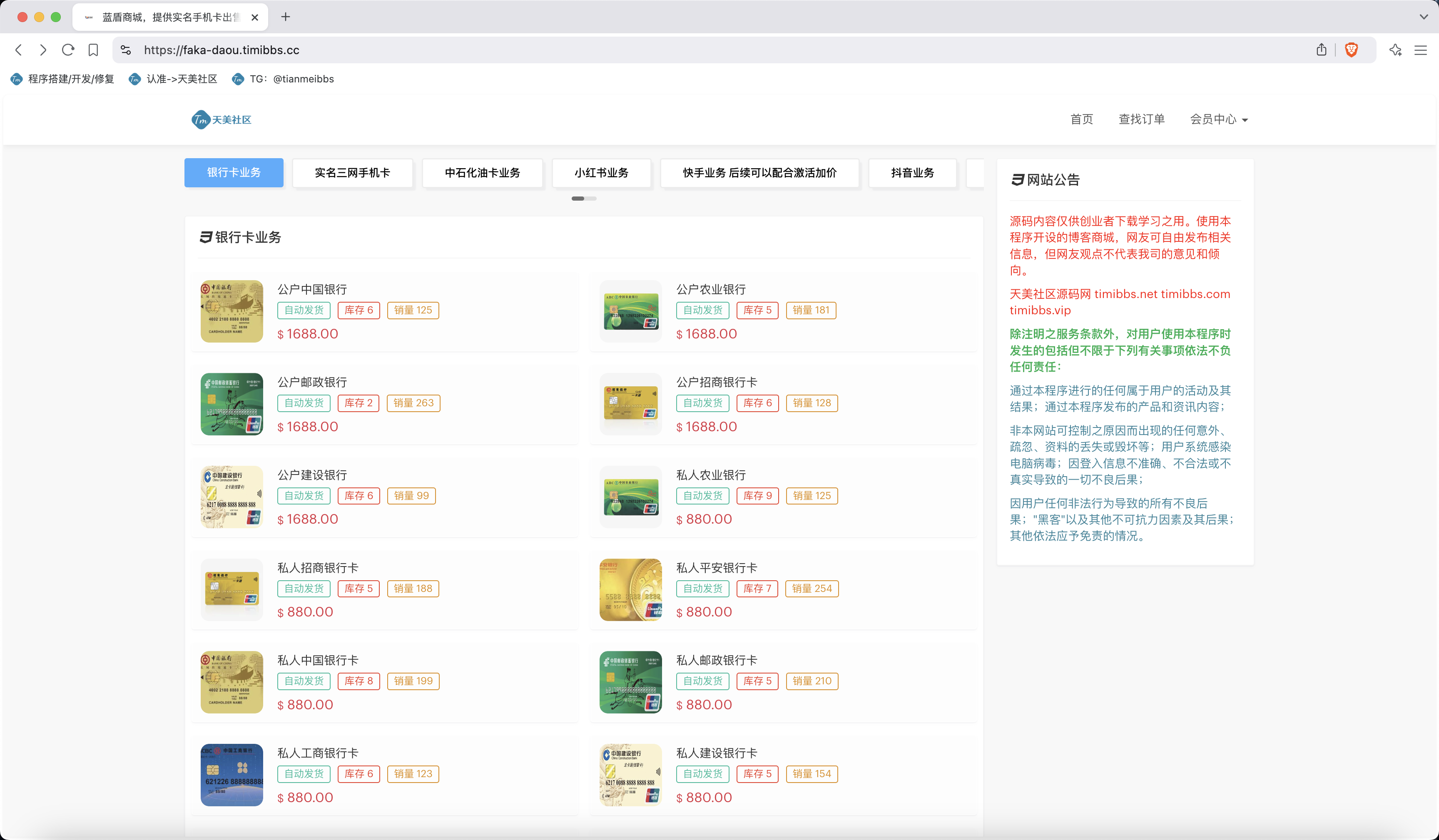The image size is (1439, 840).
Task: Open the browser hamburger menu
Action: (1421, 50)
